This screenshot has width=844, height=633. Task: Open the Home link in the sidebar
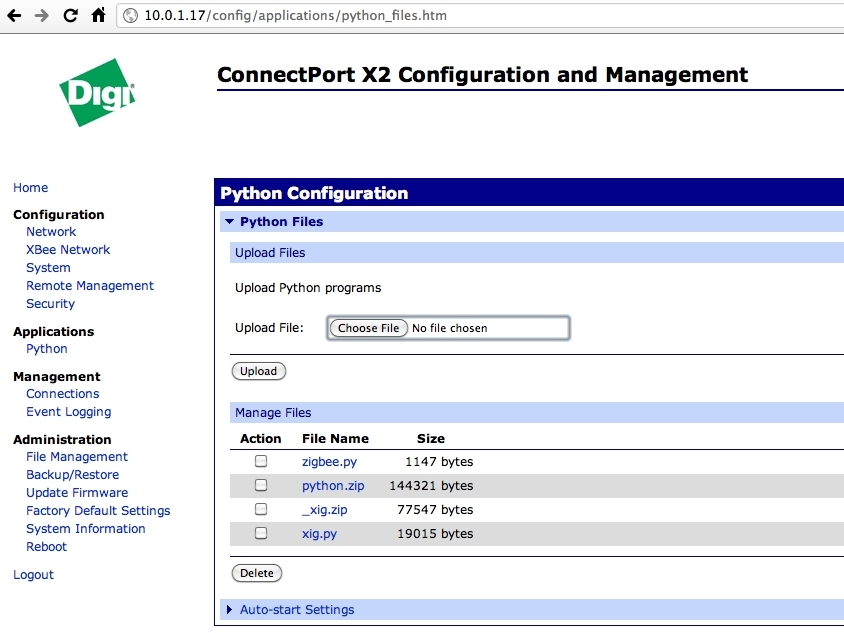pyautogui.click(x=31, y=188)
